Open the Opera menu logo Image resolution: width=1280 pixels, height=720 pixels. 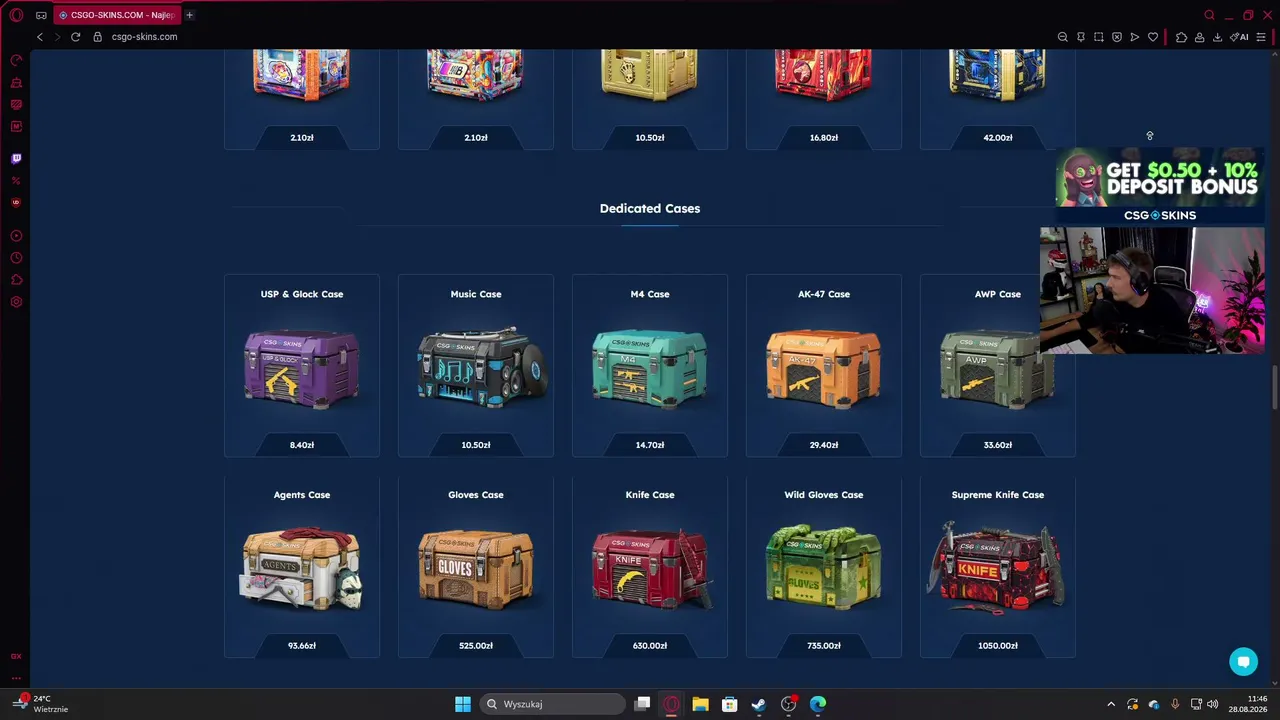click(16, 15)
